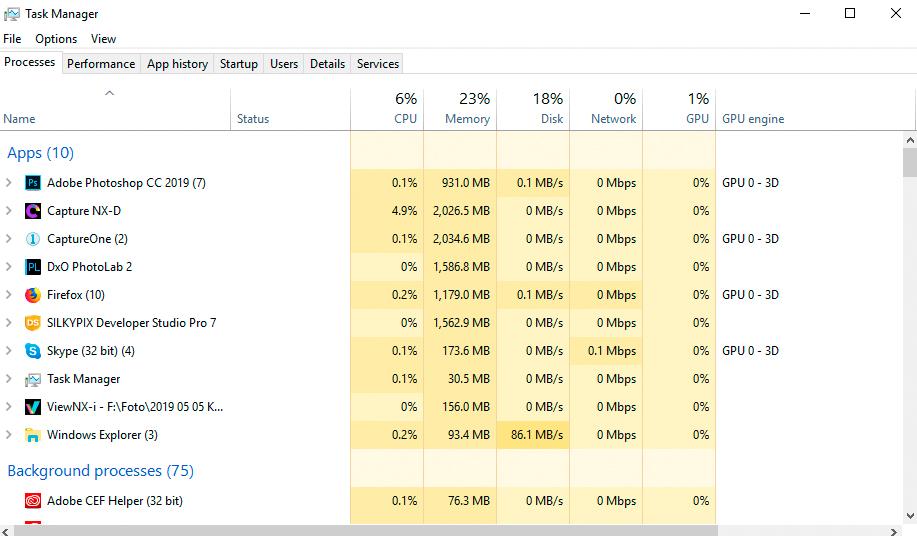
Task: Click the Task Manager process icon
Action: (33, 379)
